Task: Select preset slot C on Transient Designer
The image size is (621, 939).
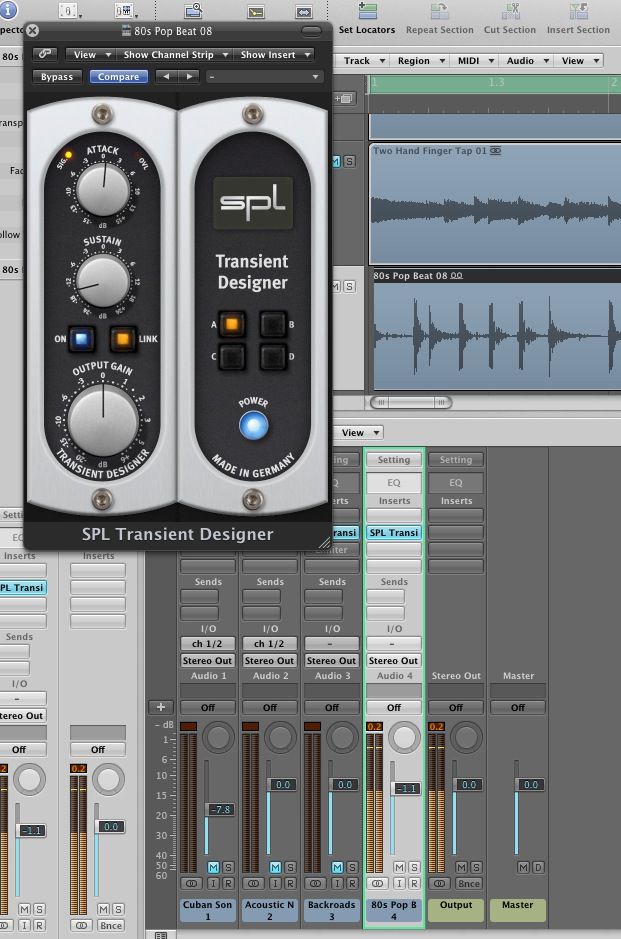Action: point(232,356)
